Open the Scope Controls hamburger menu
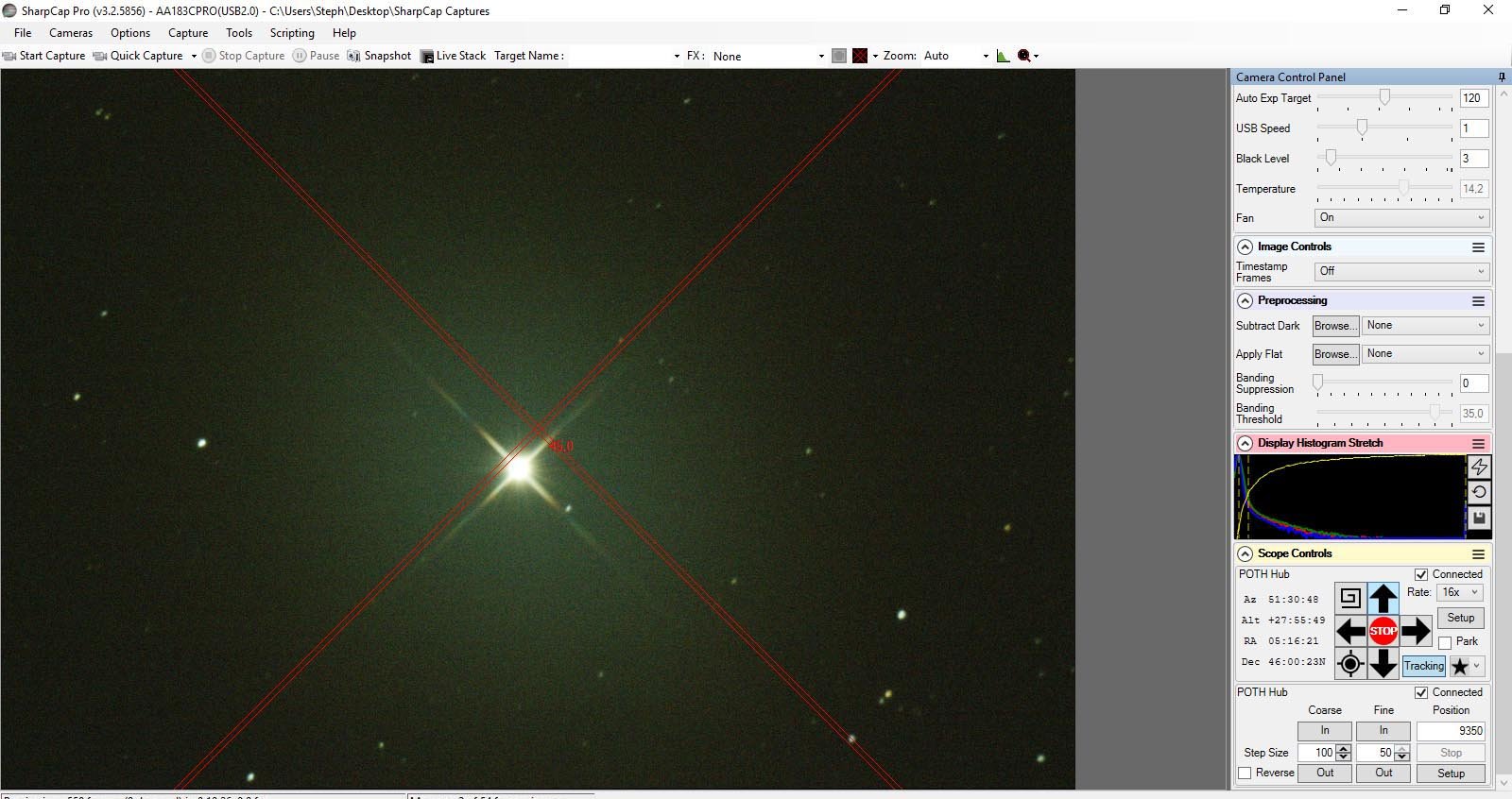The image size is (1512, 799). [x=1478, y=554]
